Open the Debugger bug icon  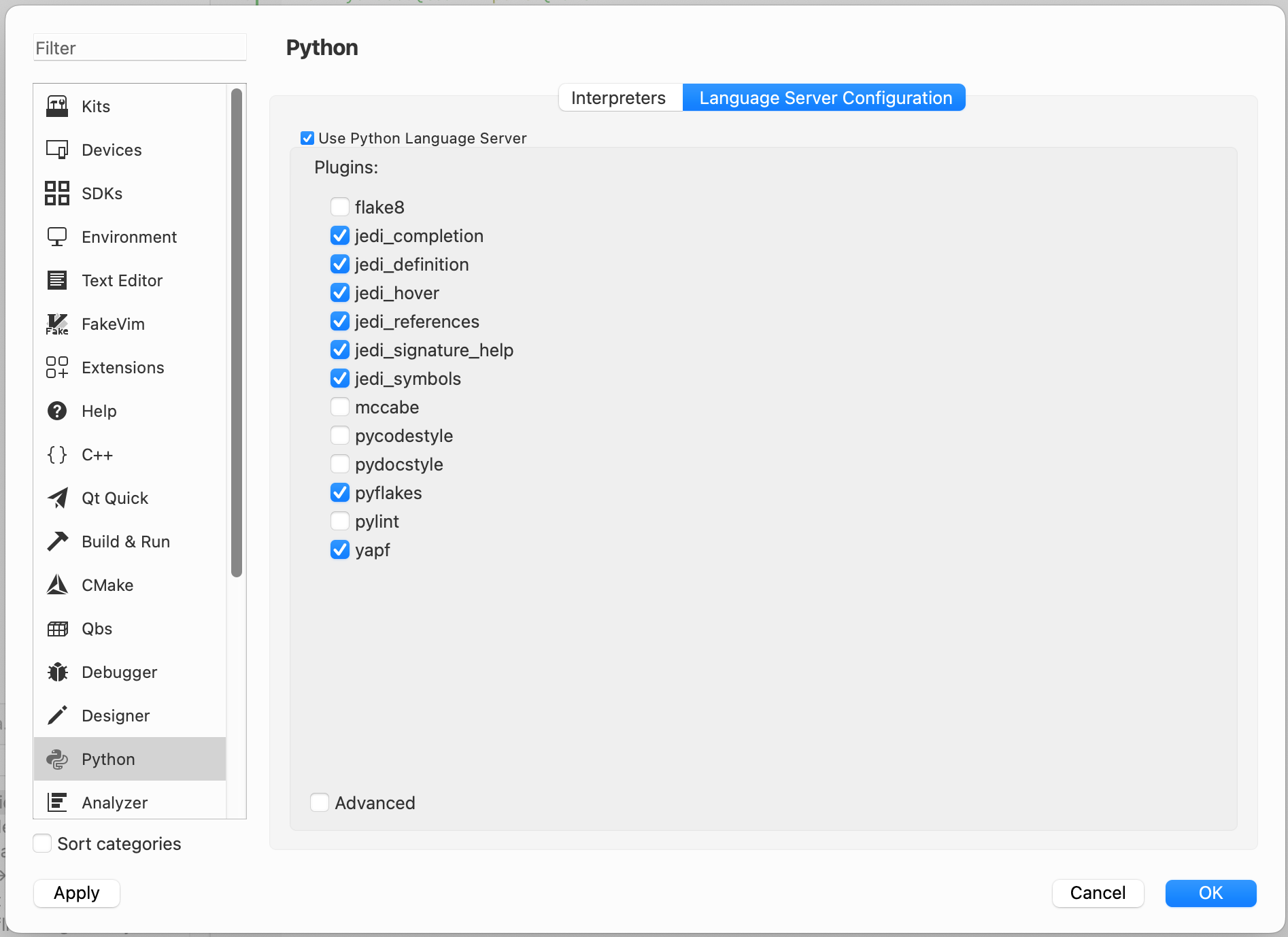(57, 672)
